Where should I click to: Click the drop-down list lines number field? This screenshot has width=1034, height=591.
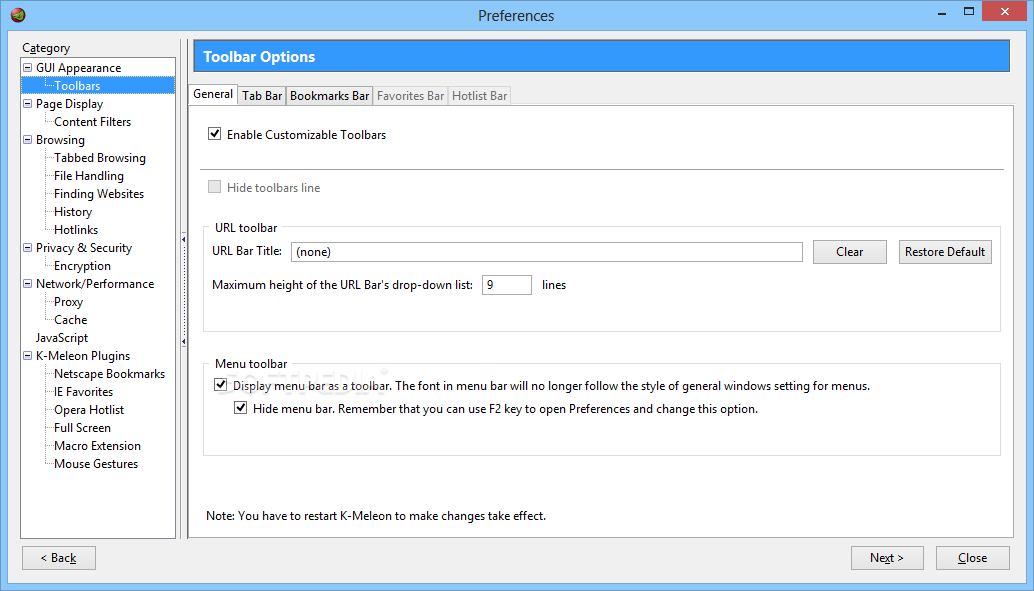pos(506,285)
